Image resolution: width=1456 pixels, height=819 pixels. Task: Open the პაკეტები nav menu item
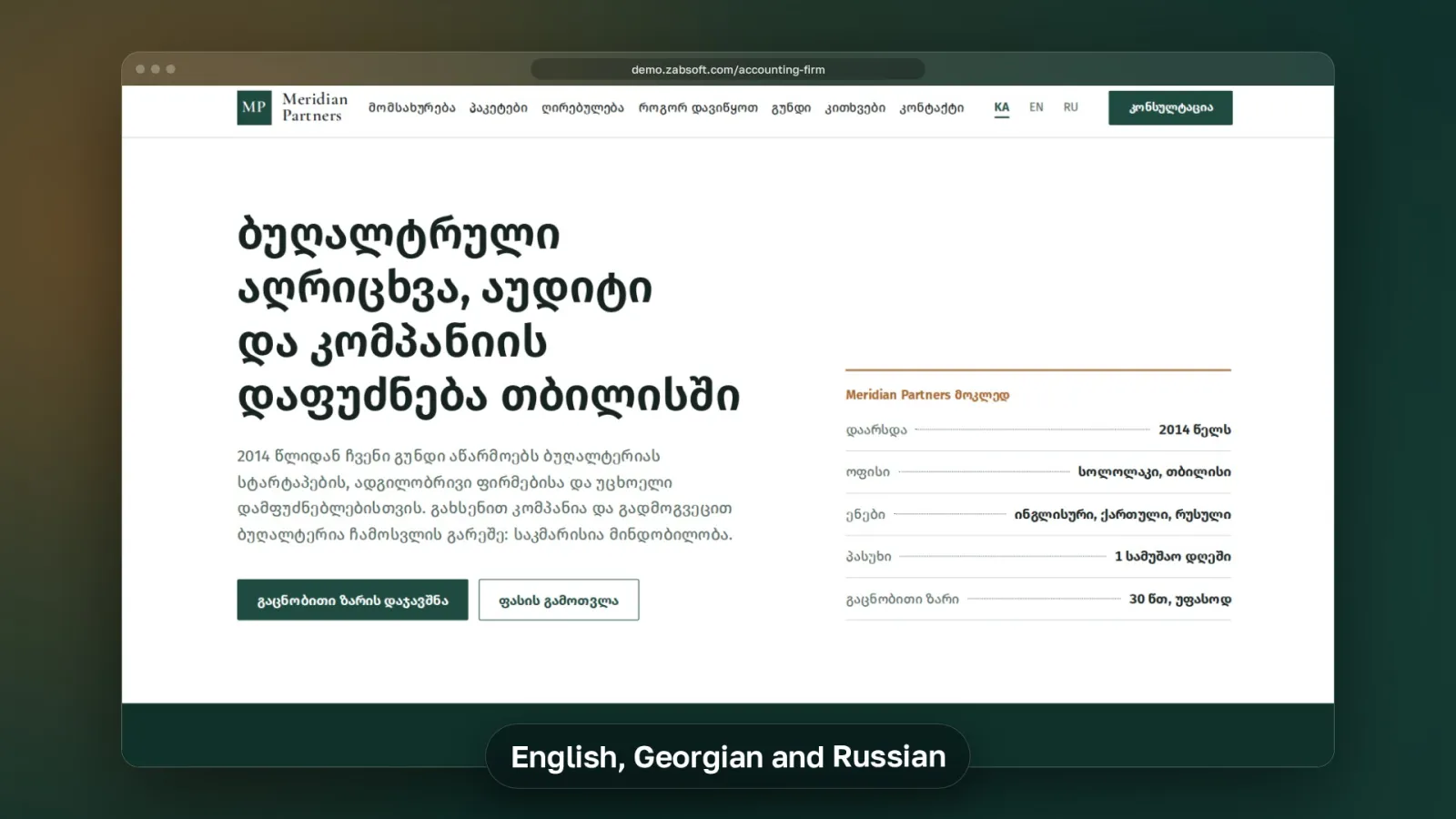point(498,107)
